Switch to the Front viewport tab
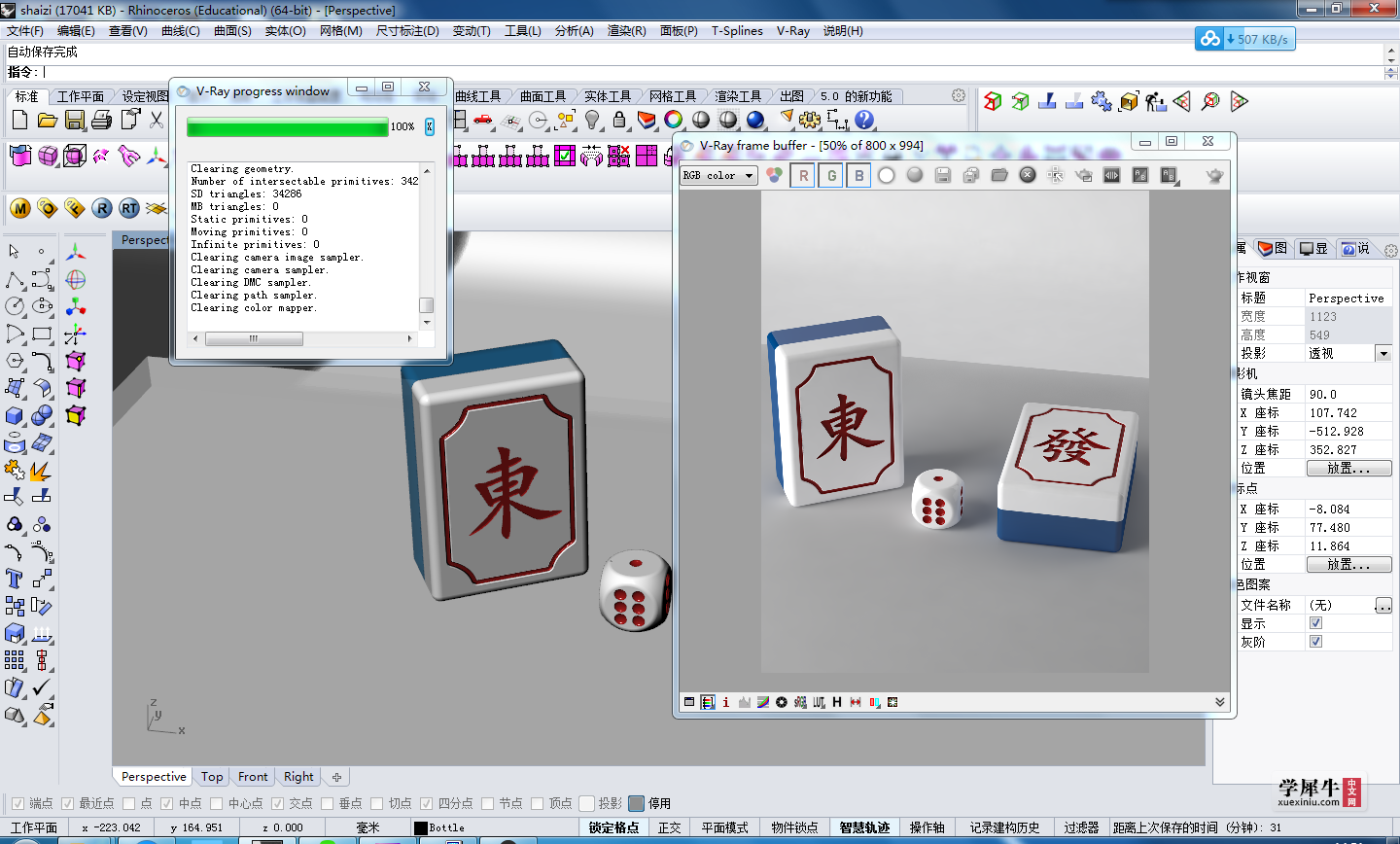The height and width of the screenshot is (844, 1400). coord(253,777)
